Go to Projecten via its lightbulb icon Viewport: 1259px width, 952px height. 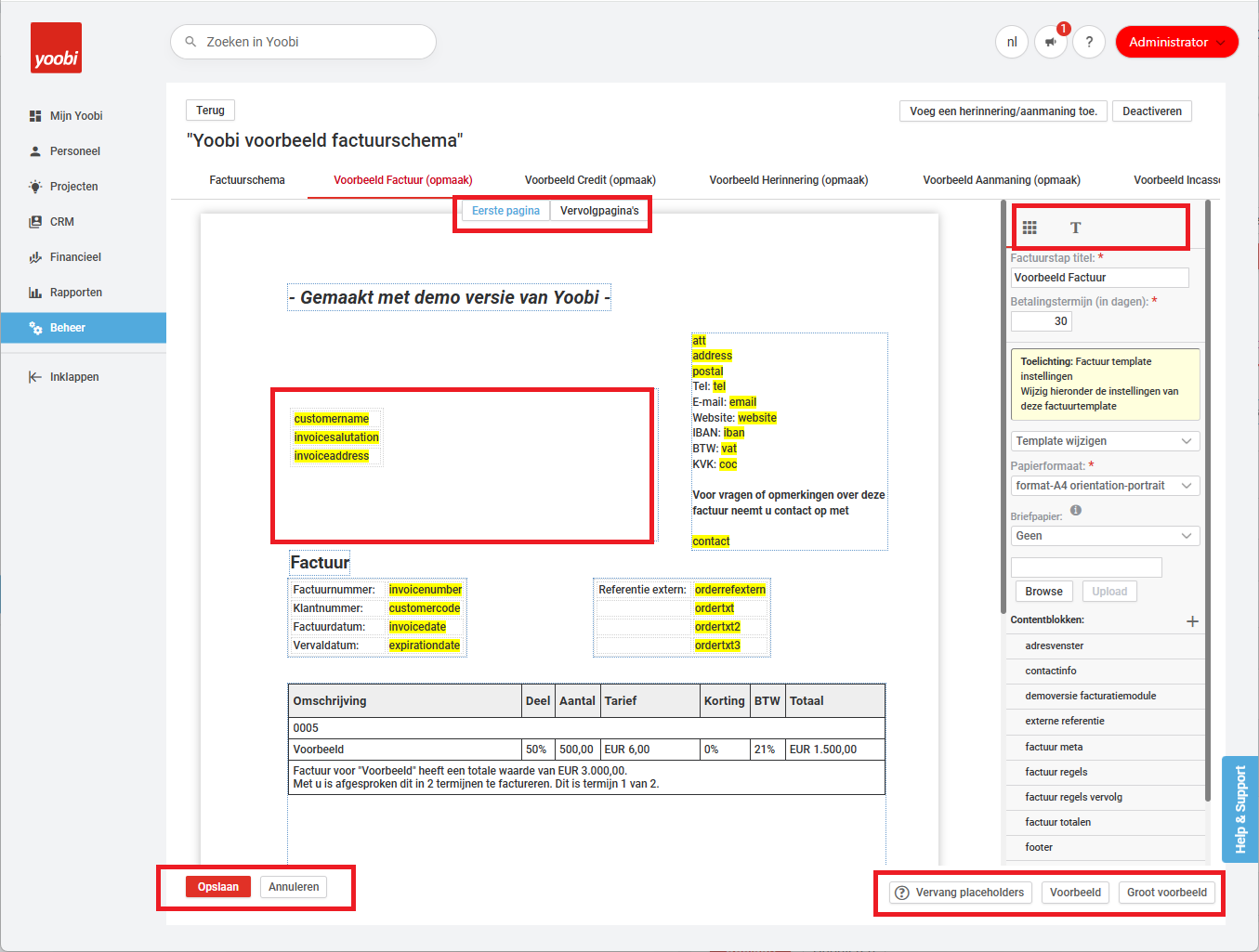click(35, 187)
